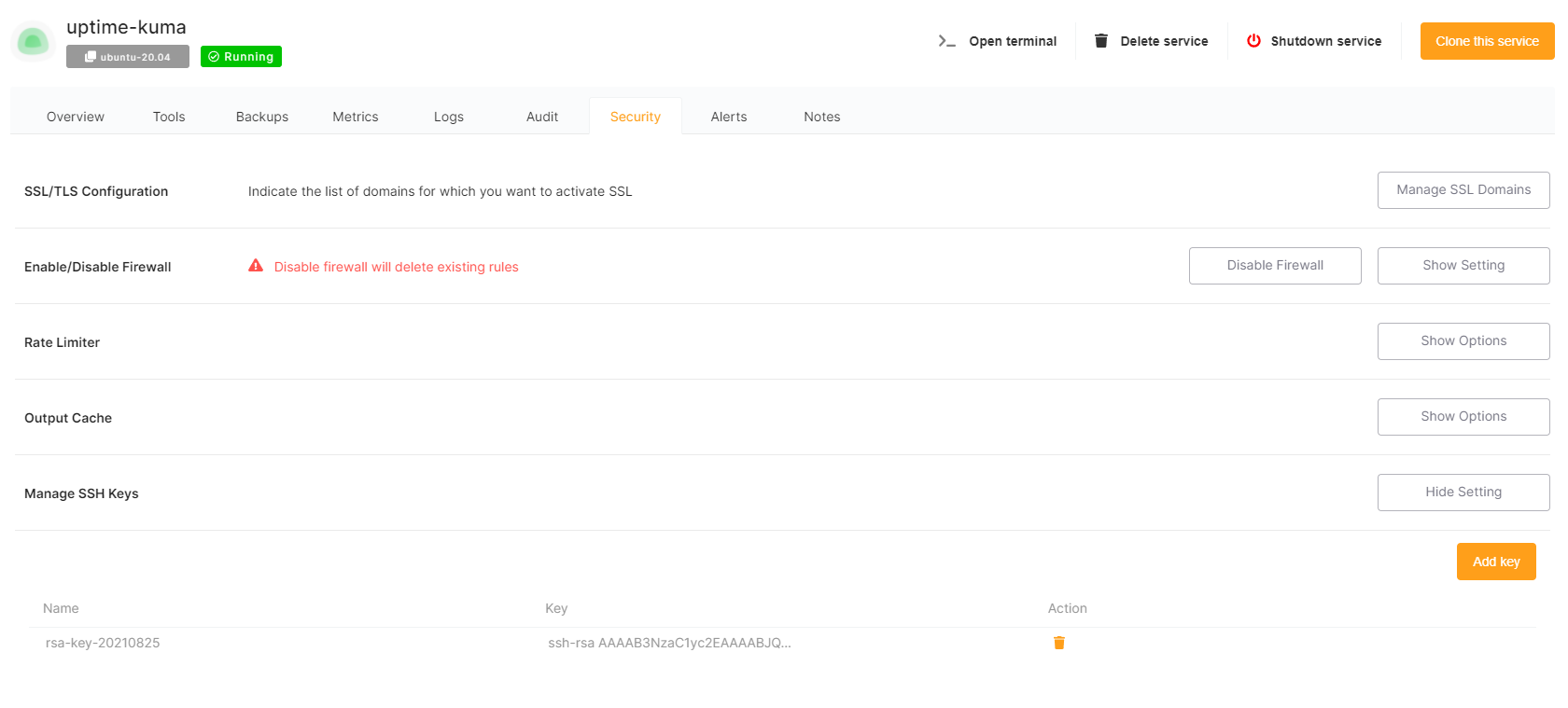Delete the rsa-key-20210825 SSH key
Viewport: 1568px width, 708px height.
1058,643
